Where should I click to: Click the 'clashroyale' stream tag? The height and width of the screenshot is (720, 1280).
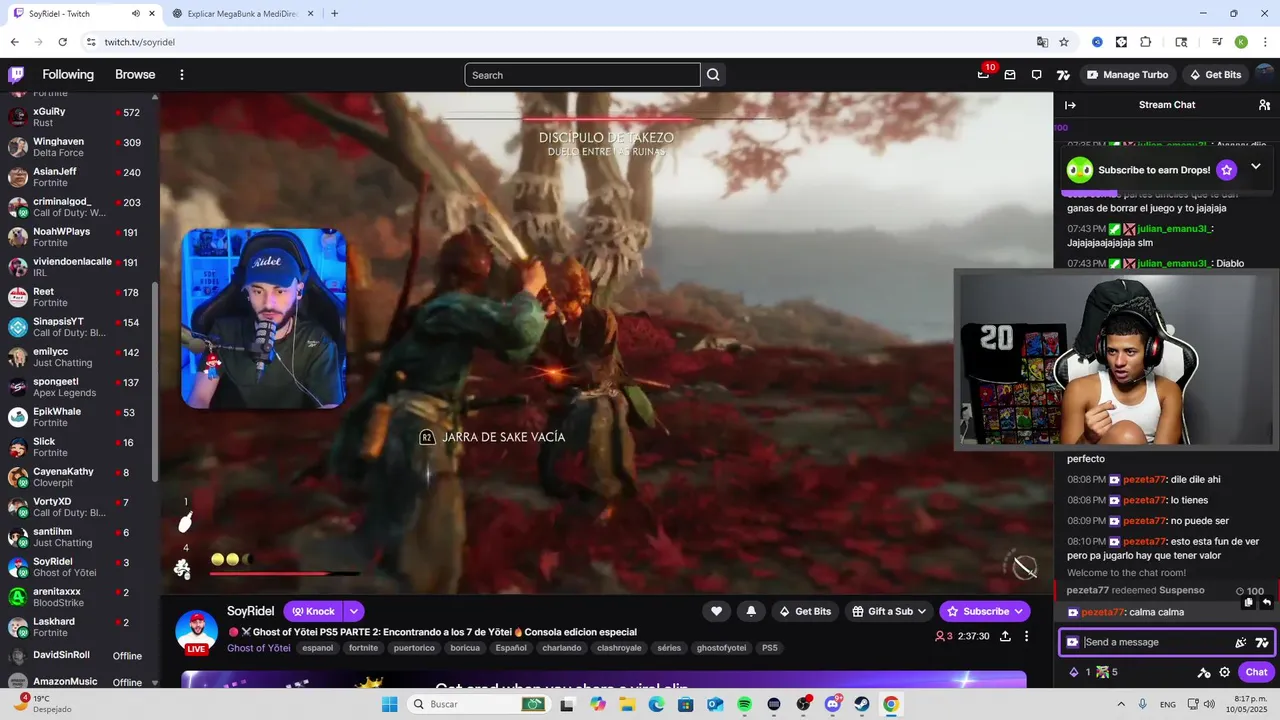pyautogui.click(x=618, y=648)
